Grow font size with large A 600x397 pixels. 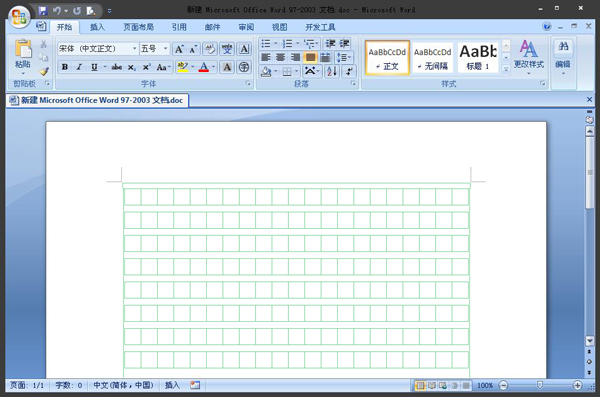[x=179, y=49]
